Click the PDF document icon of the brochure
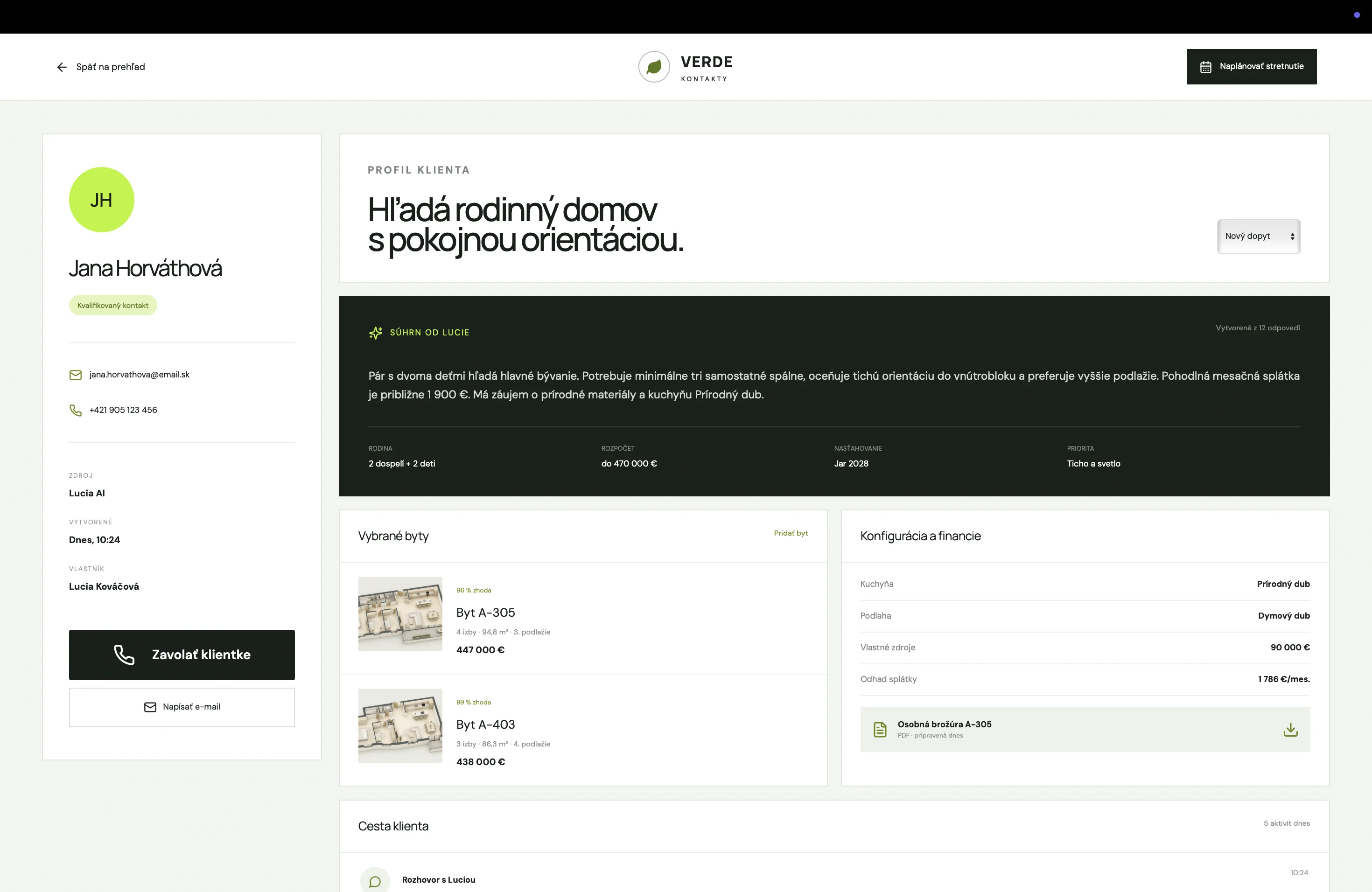 coord(880,730)
